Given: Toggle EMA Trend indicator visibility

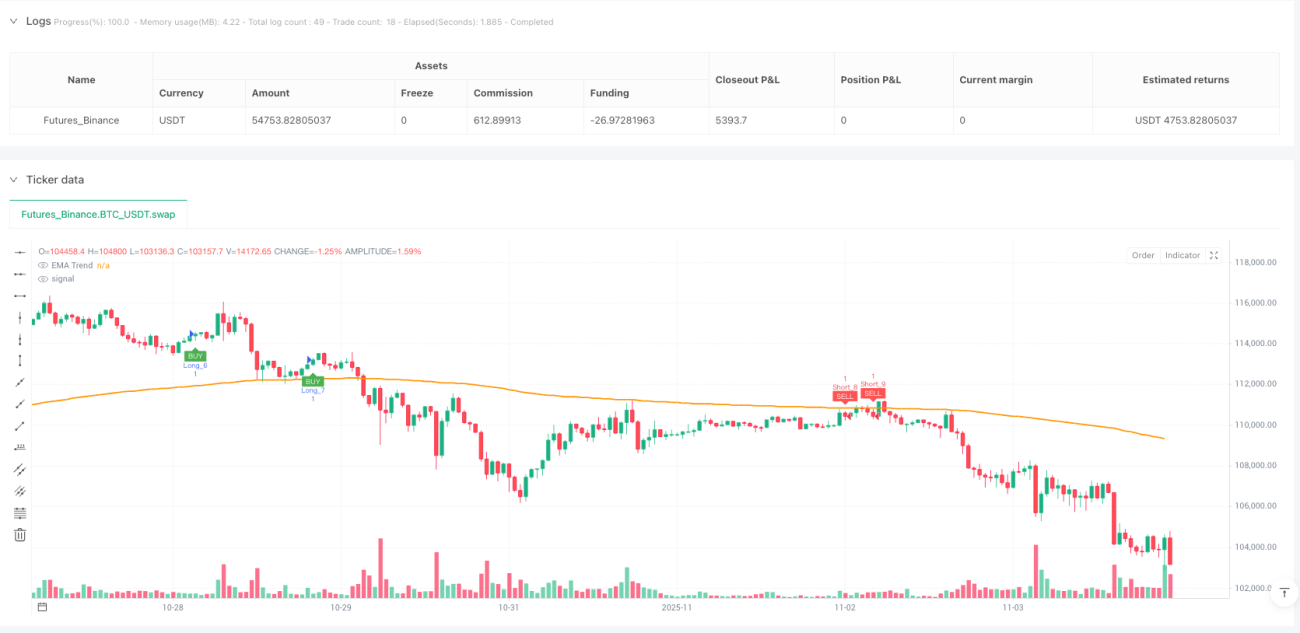Looking at the screenshot, I should 43,265.
